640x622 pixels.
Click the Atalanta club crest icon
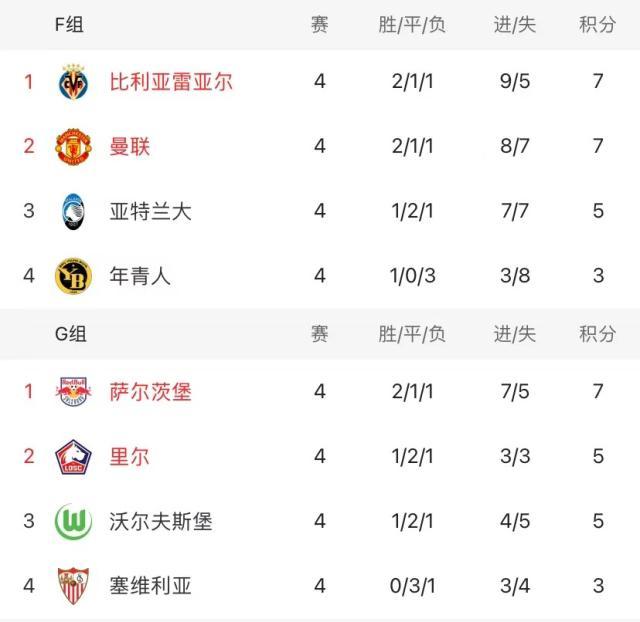[73, 212]
